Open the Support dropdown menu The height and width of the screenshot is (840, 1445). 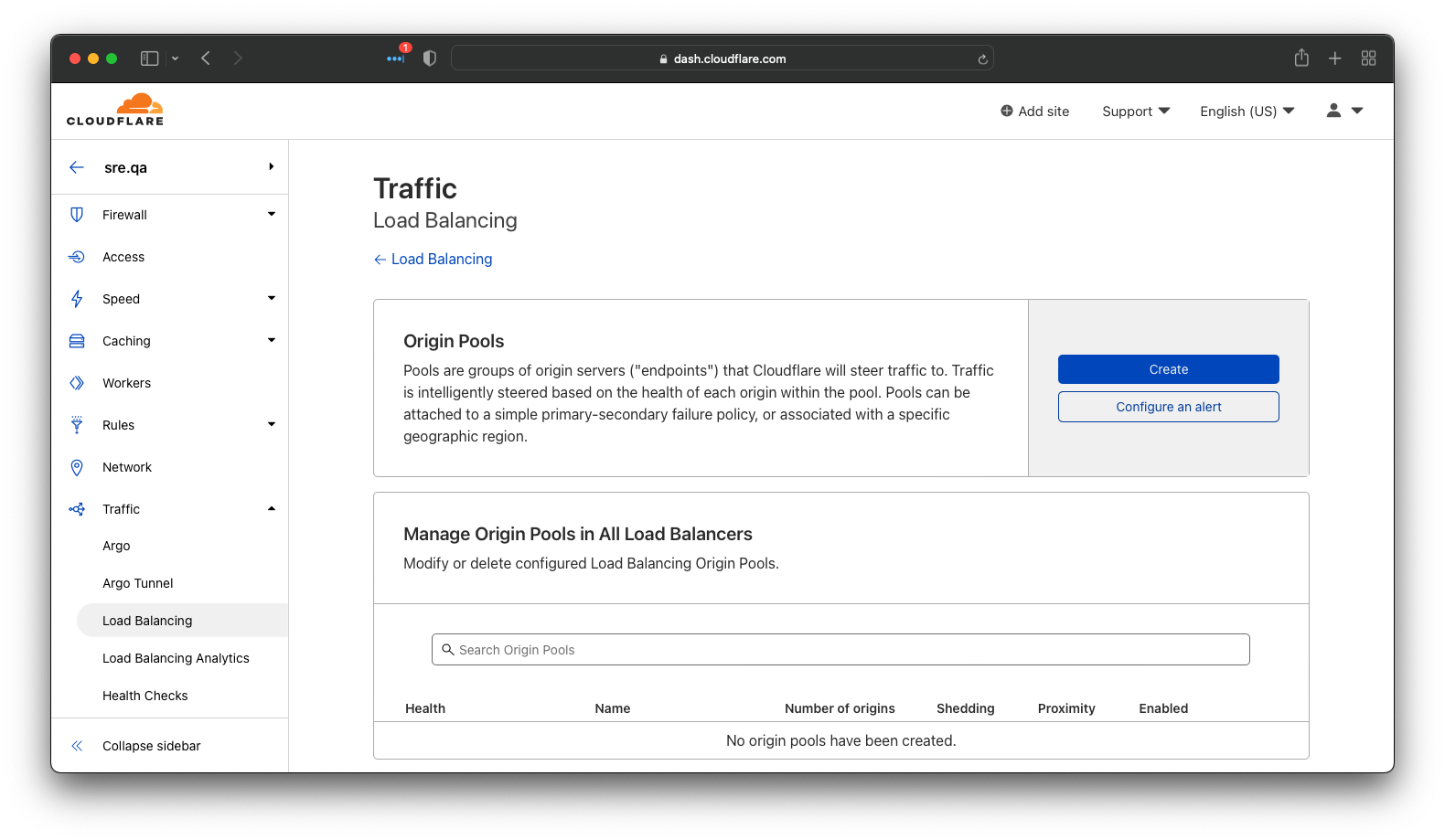click(1136, 112)
